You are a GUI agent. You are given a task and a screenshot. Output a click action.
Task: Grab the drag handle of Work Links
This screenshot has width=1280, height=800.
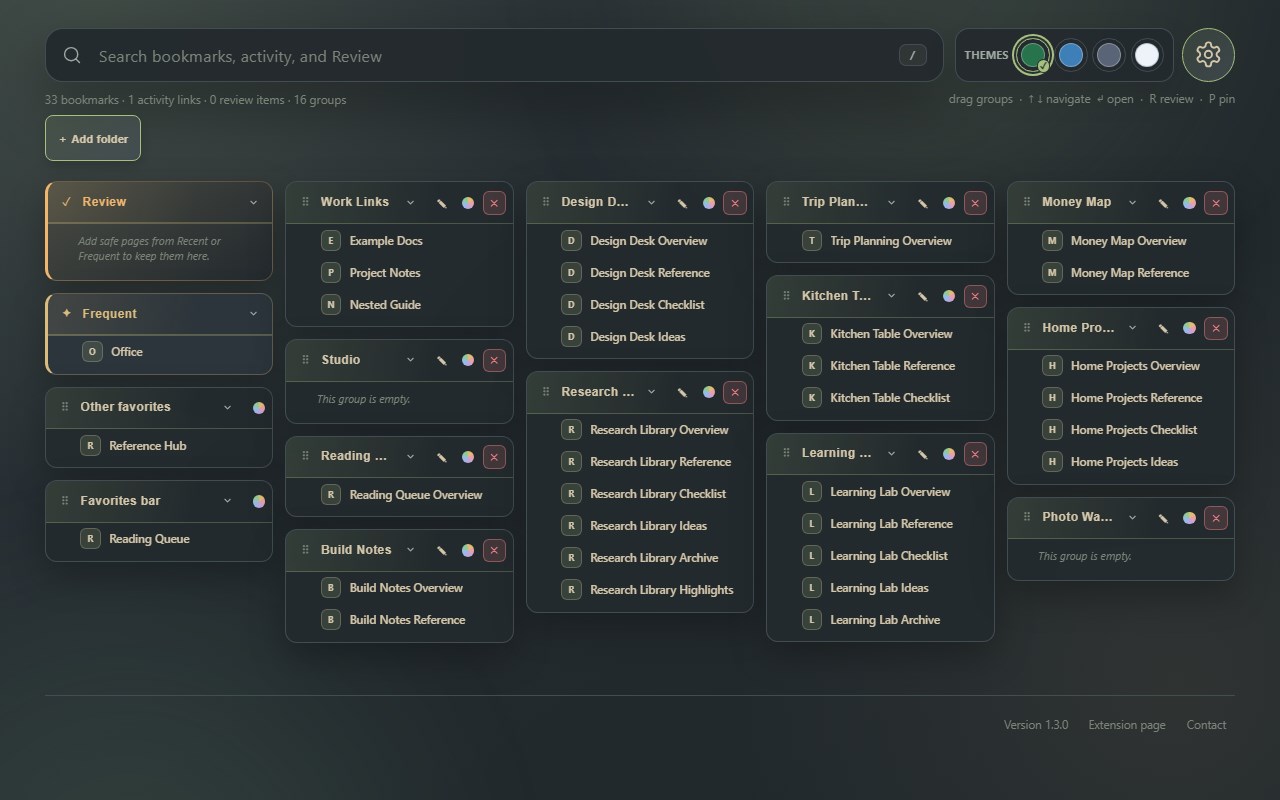coord(305,202)
